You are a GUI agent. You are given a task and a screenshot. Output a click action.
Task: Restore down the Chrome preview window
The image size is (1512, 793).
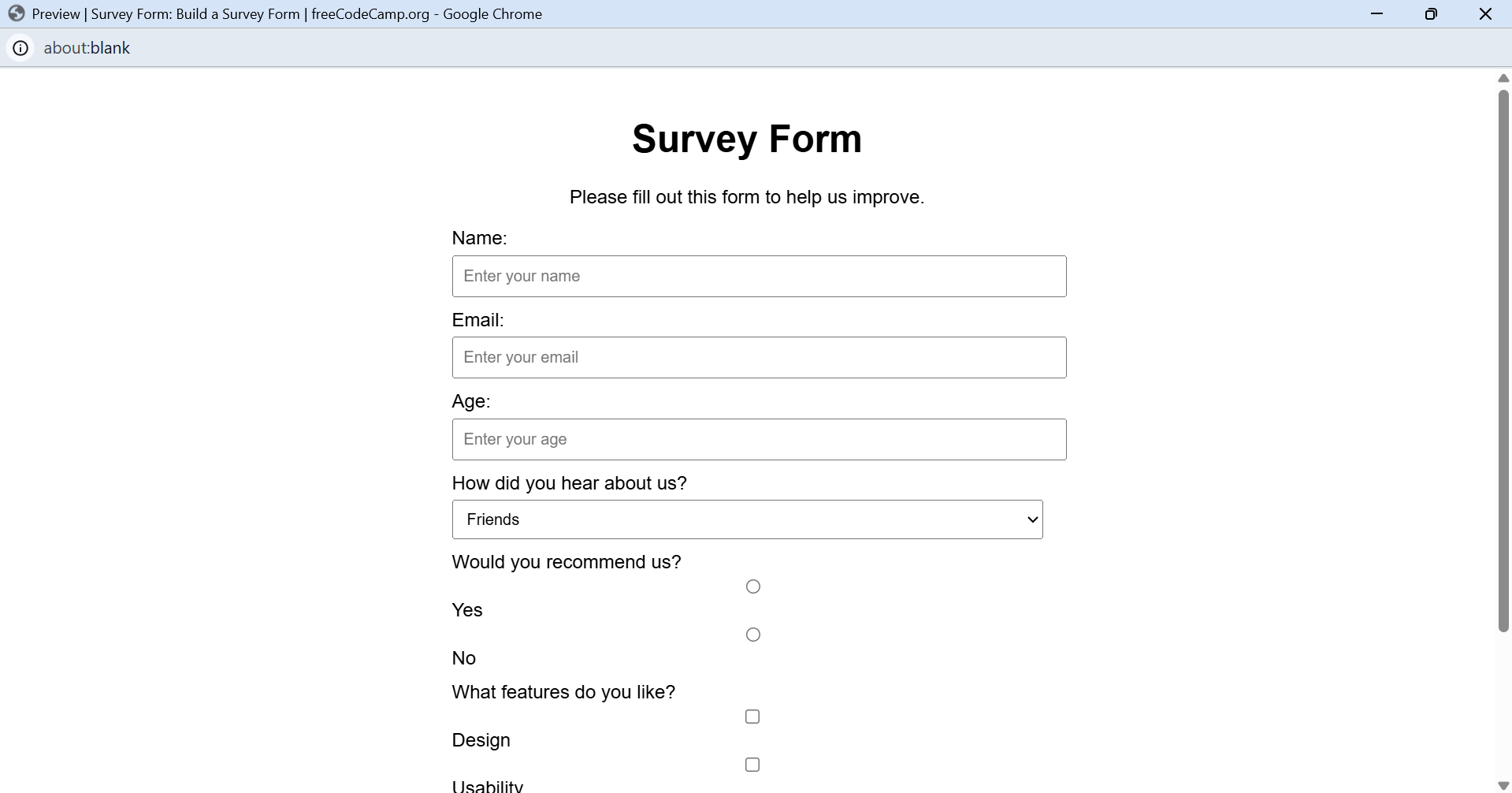(1431, 13)
